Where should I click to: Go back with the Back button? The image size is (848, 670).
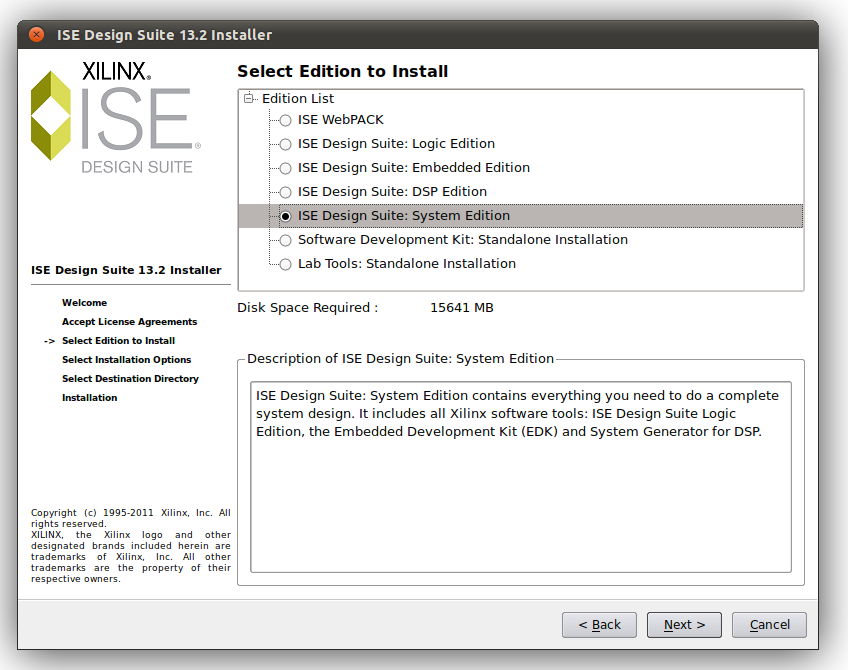coord(599,625)
